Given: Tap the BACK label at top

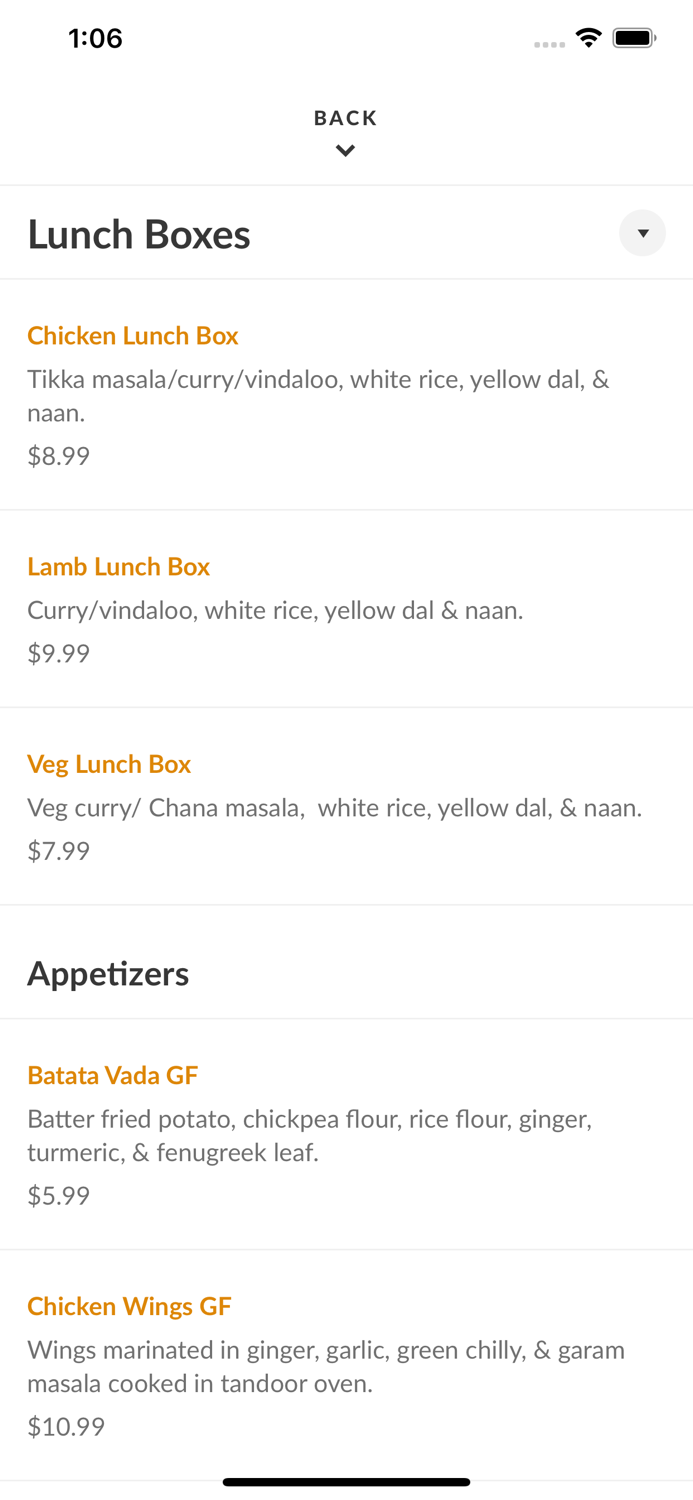Looking at the screenshot, I should [345, 118].
